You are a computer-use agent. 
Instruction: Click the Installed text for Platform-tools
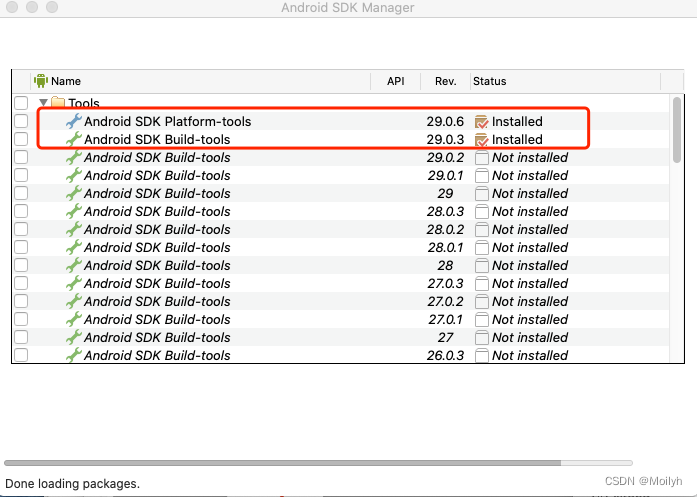pos(517,121)
